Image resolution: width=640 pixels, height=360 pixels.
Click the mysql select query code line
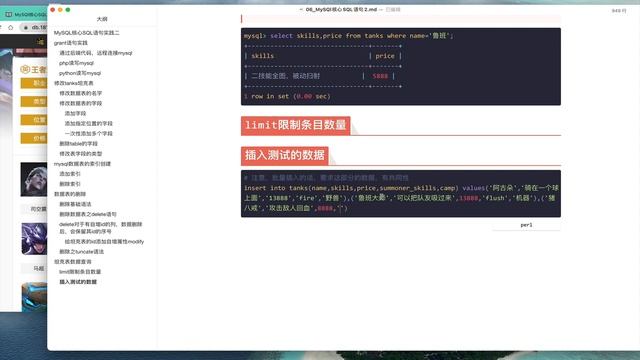[x=349, y=36]
